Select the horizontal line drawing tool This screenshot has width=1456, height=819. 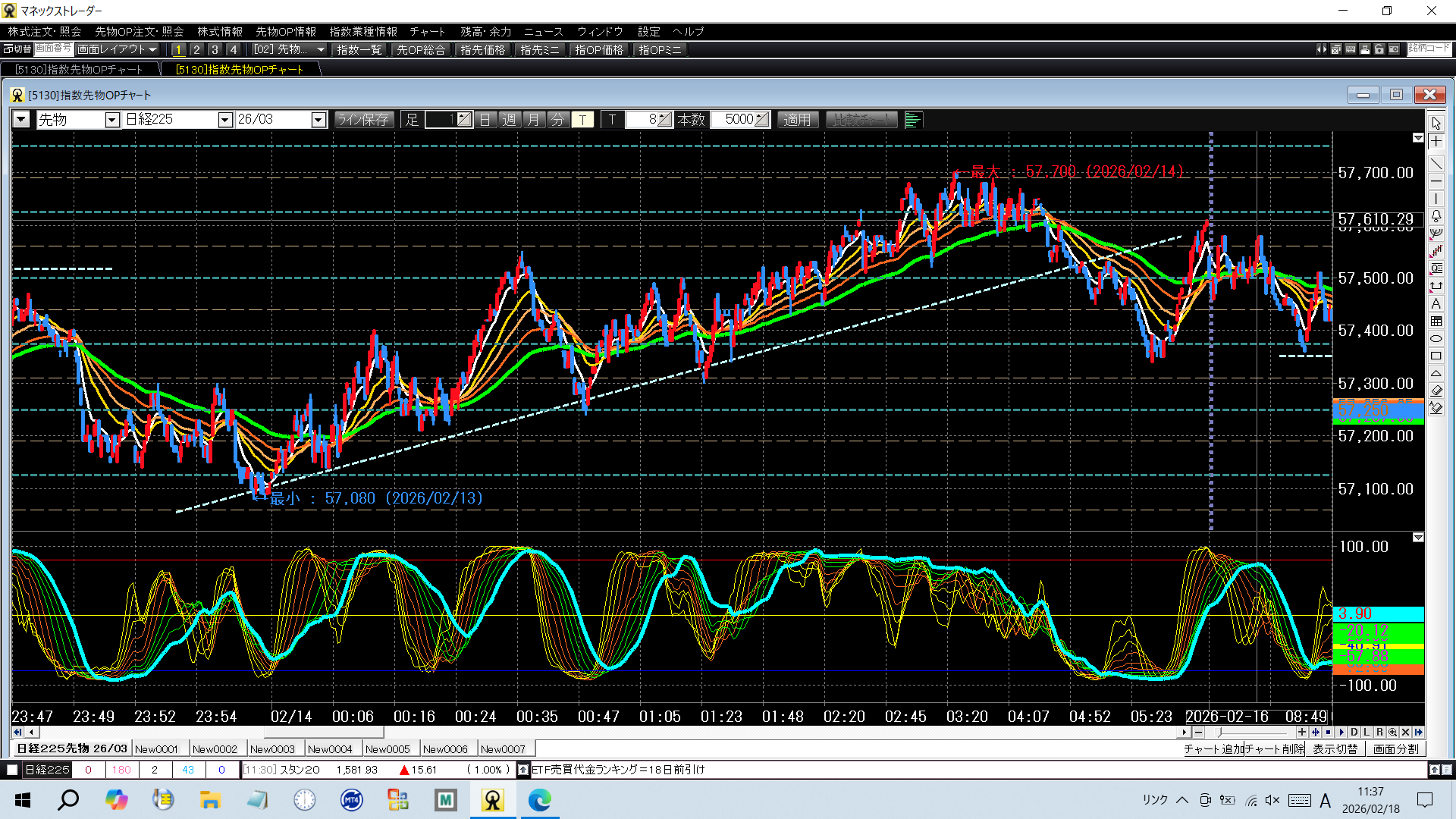(1436, 181)
